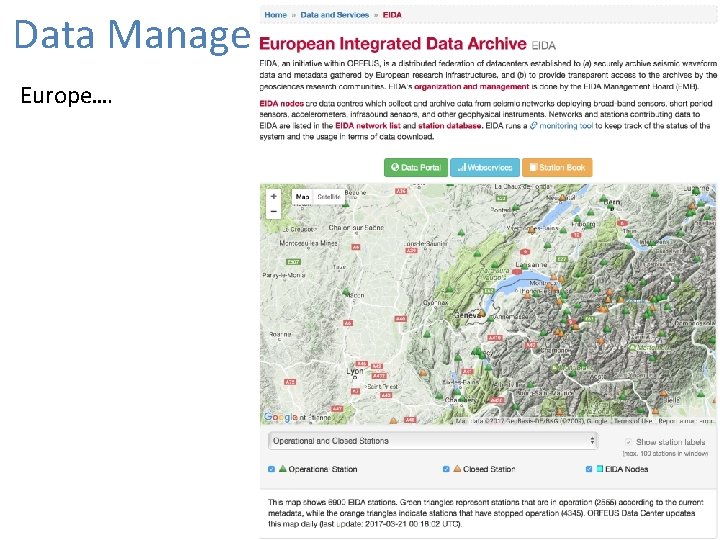Screen dimensions: 720x540
Task: Zoom in the map with plus icon
Action: tap(274, 197)
